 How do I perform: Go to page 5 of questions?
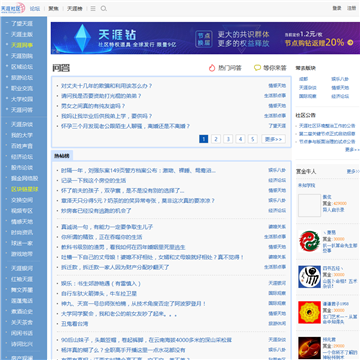tap(253, 139)
